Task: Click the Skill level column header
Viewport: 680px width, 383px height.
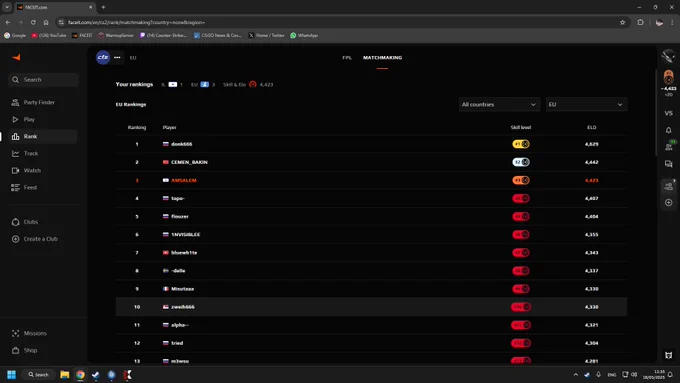Action: (521, 128)
